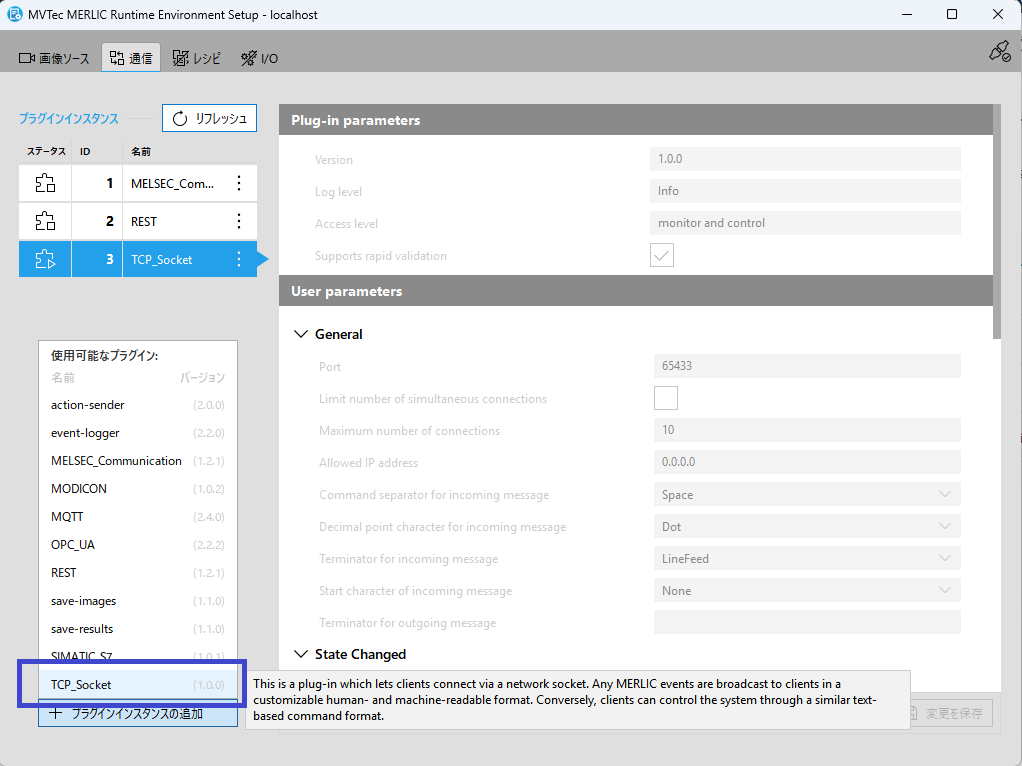Choose save-images from available plug-ins
The width and height of the screenshot is (1022, 766).
click(138, 601)
